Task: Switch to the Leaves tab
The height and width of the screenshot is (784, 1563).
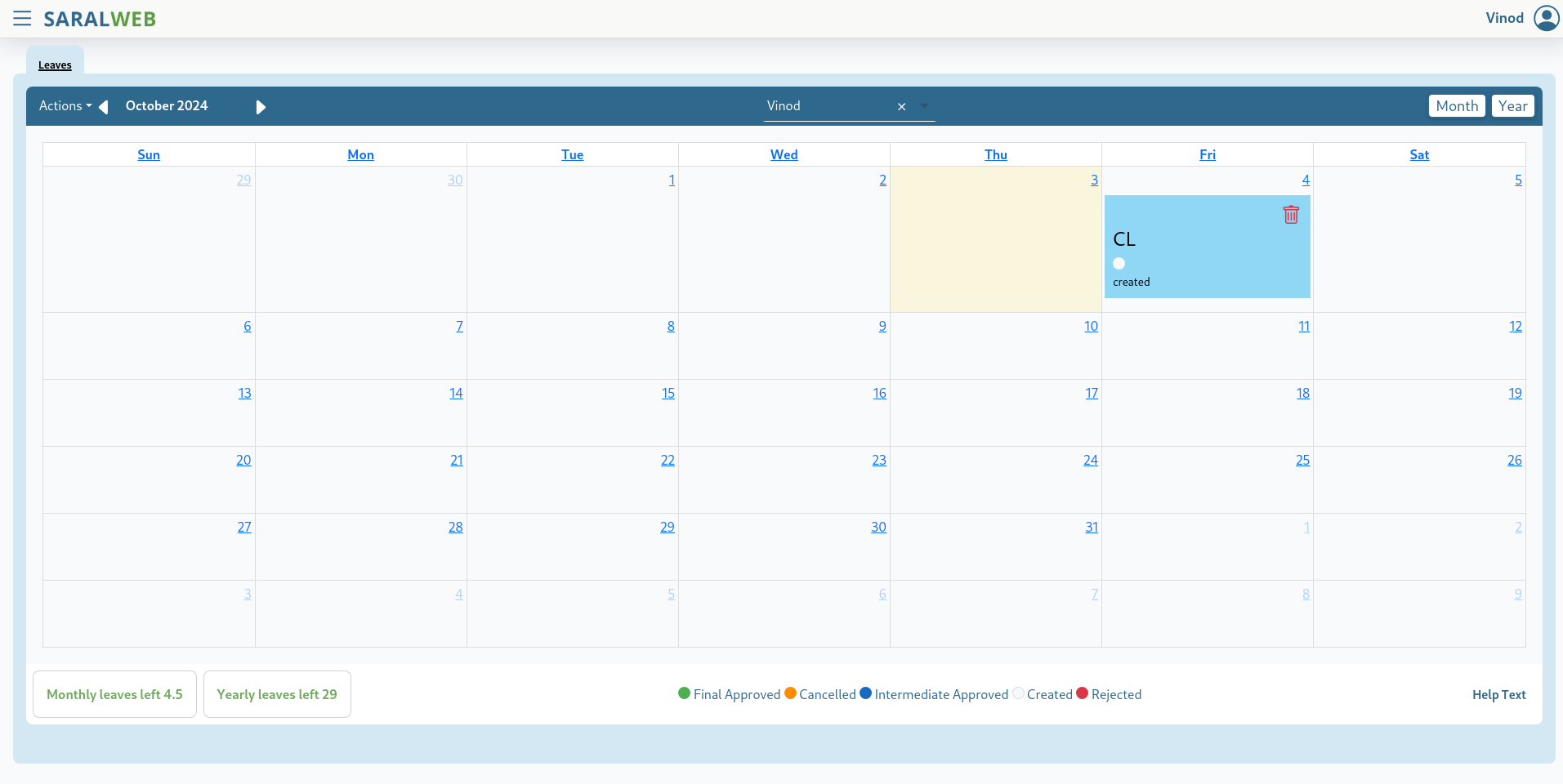Action: (x=55, y=65)
